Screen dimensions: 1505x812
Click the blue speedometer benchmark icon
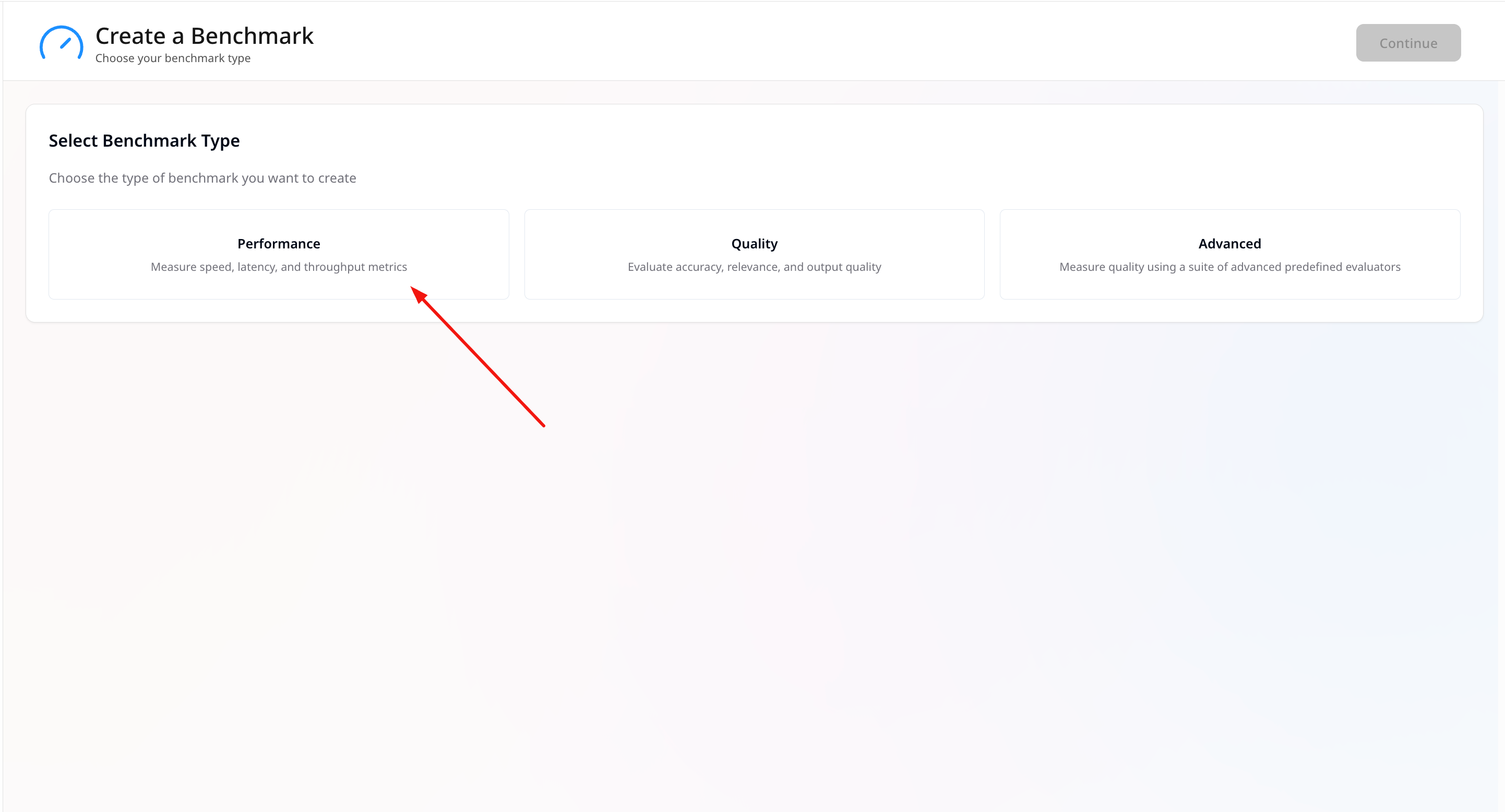[x=62, y=43]
